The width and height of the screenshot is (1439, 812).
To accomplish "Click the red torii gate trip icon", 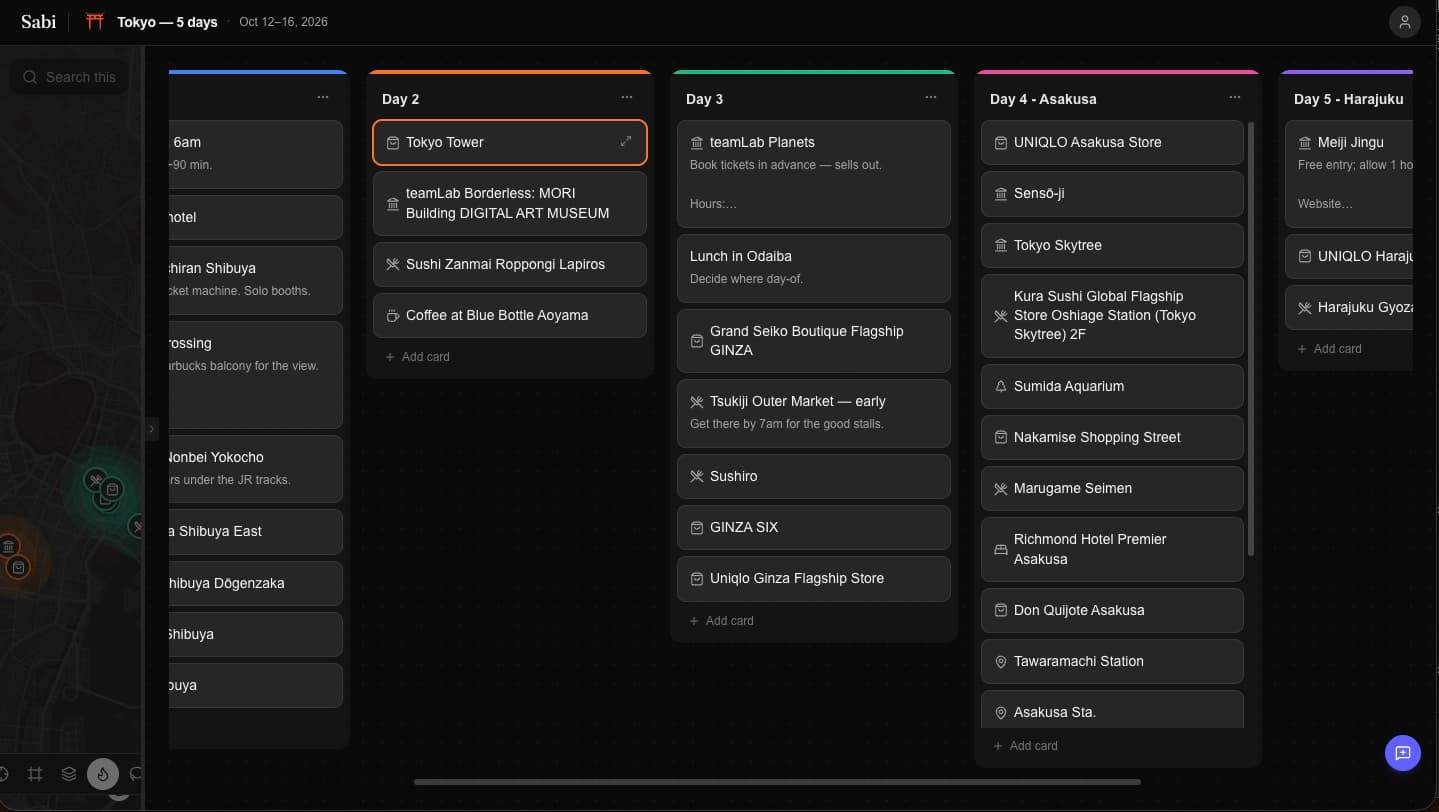I will point(94,22).
